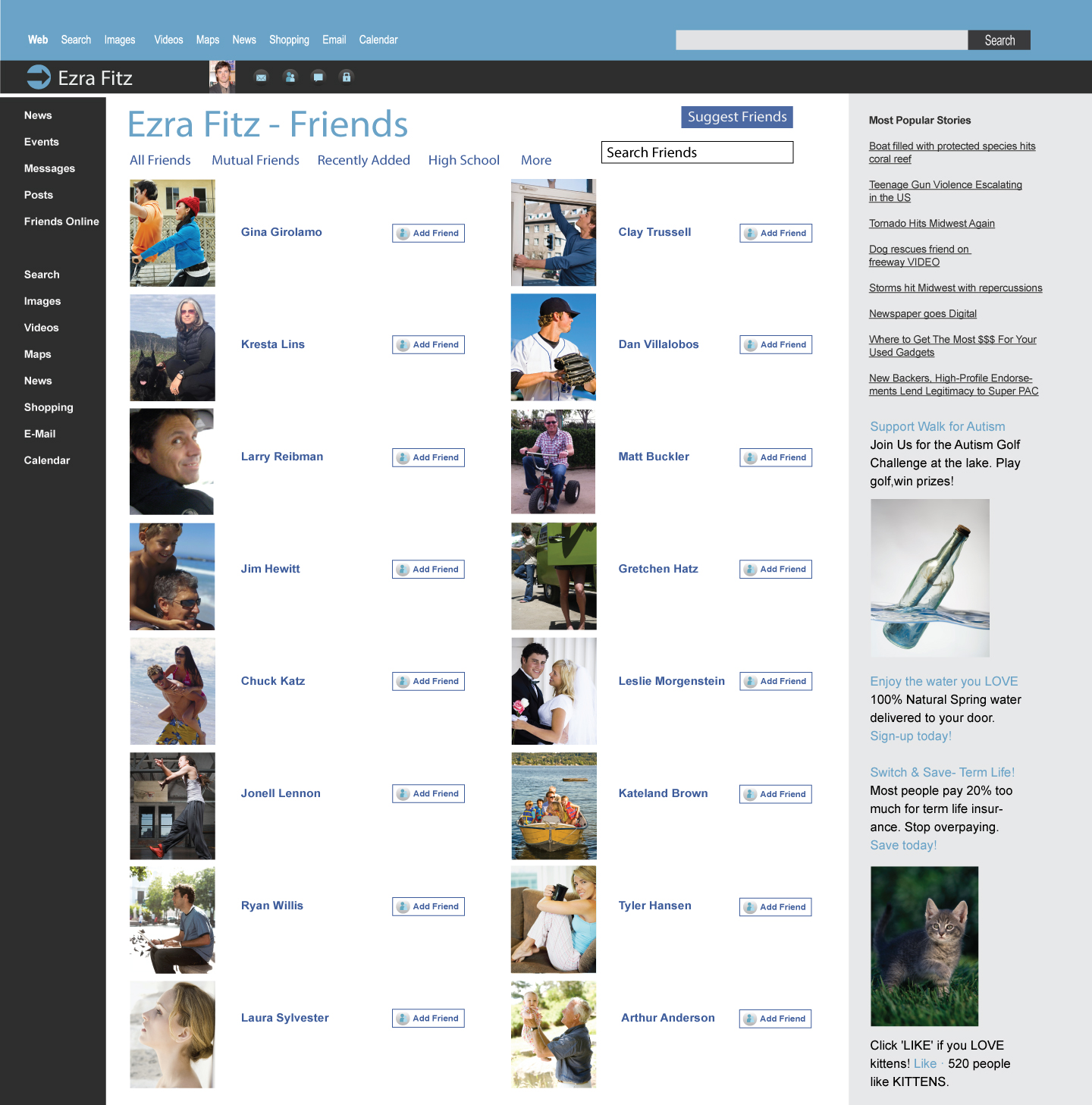This screenshot has height=1105, width=1092.
Task: Add Tyler Hansen as a friend
Action: [x=776, y=907]
